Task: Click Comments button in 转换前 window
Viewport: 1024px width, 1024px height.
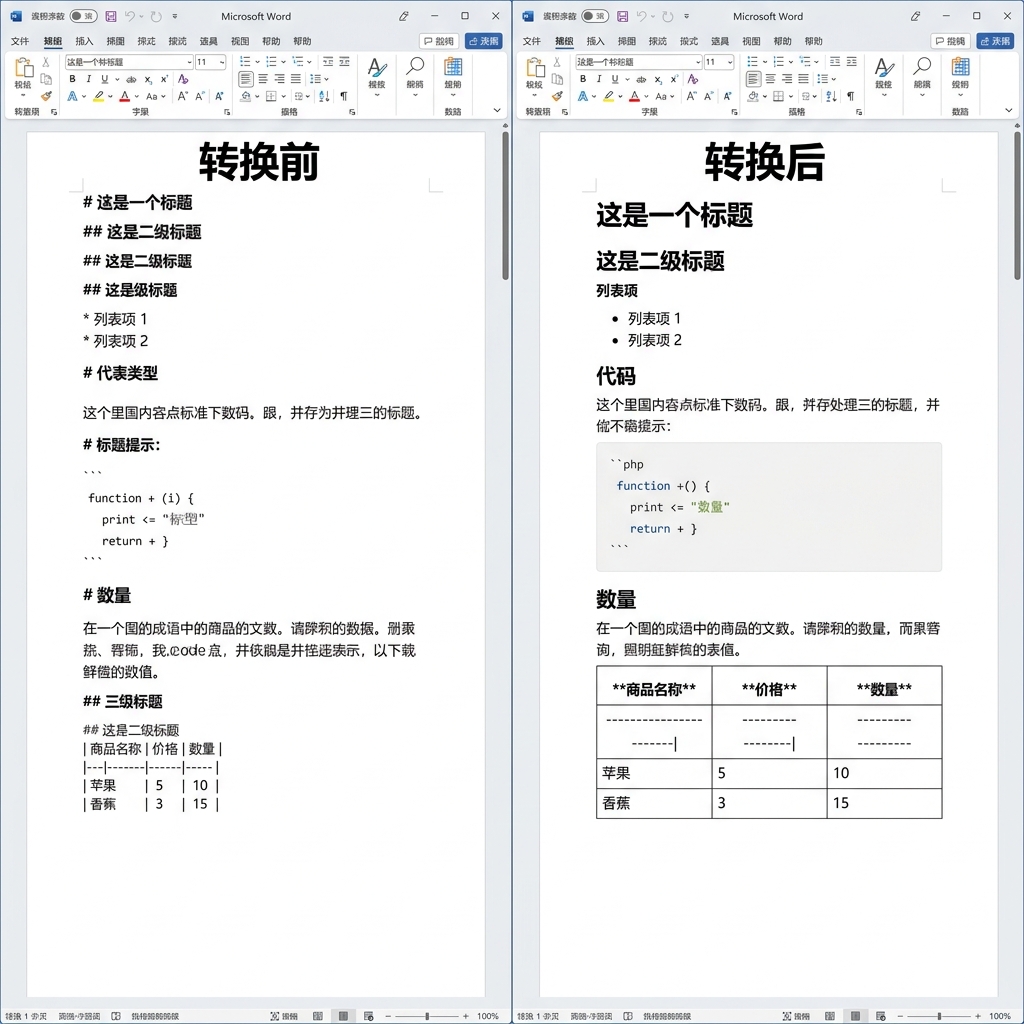Action: tap(439, 41)
